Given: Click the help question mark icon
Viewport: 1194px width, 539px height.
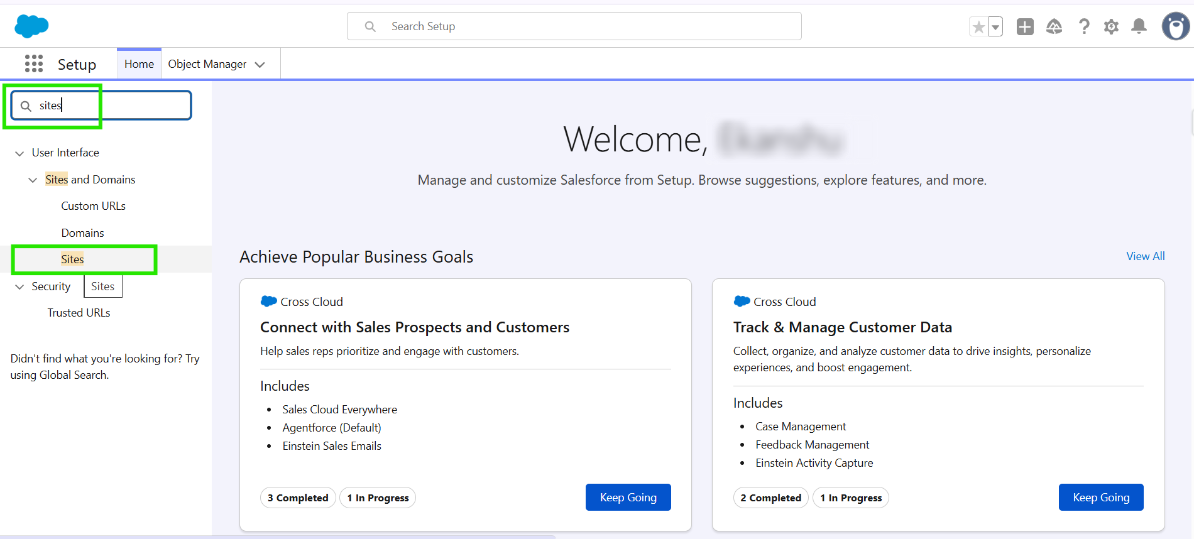Looking at the screenshot, I should pyautogui.click(x=1083, y=27).
